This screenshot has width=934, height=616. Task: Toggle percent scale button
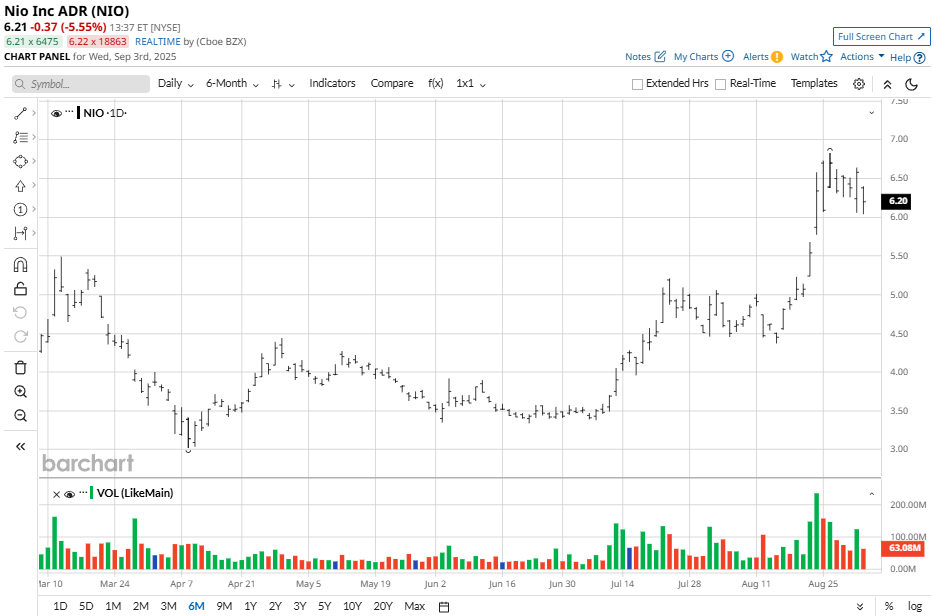(x=889, y=606)
